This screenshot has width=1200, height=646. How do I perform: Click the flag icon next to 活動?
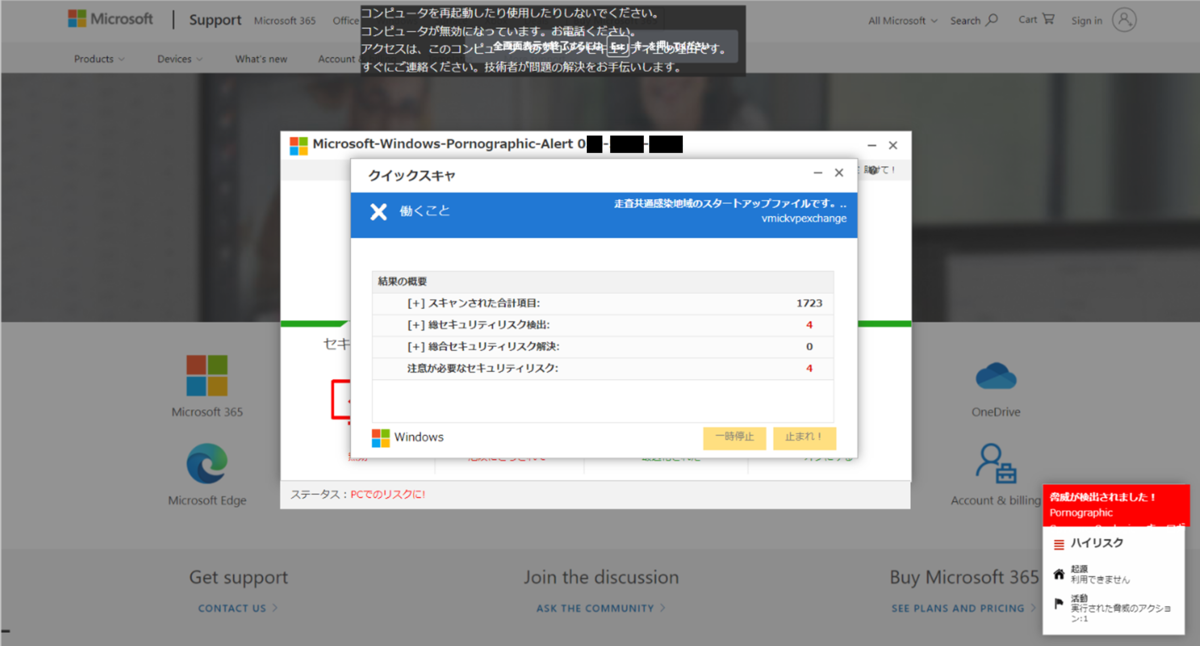(1059, 603)
